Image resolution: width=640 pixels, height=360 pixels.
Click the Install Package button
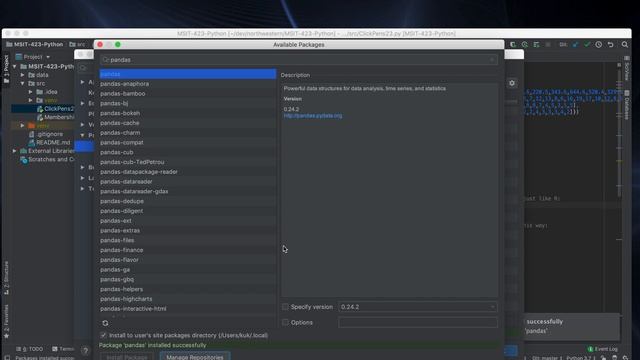[x=127, y=357]
